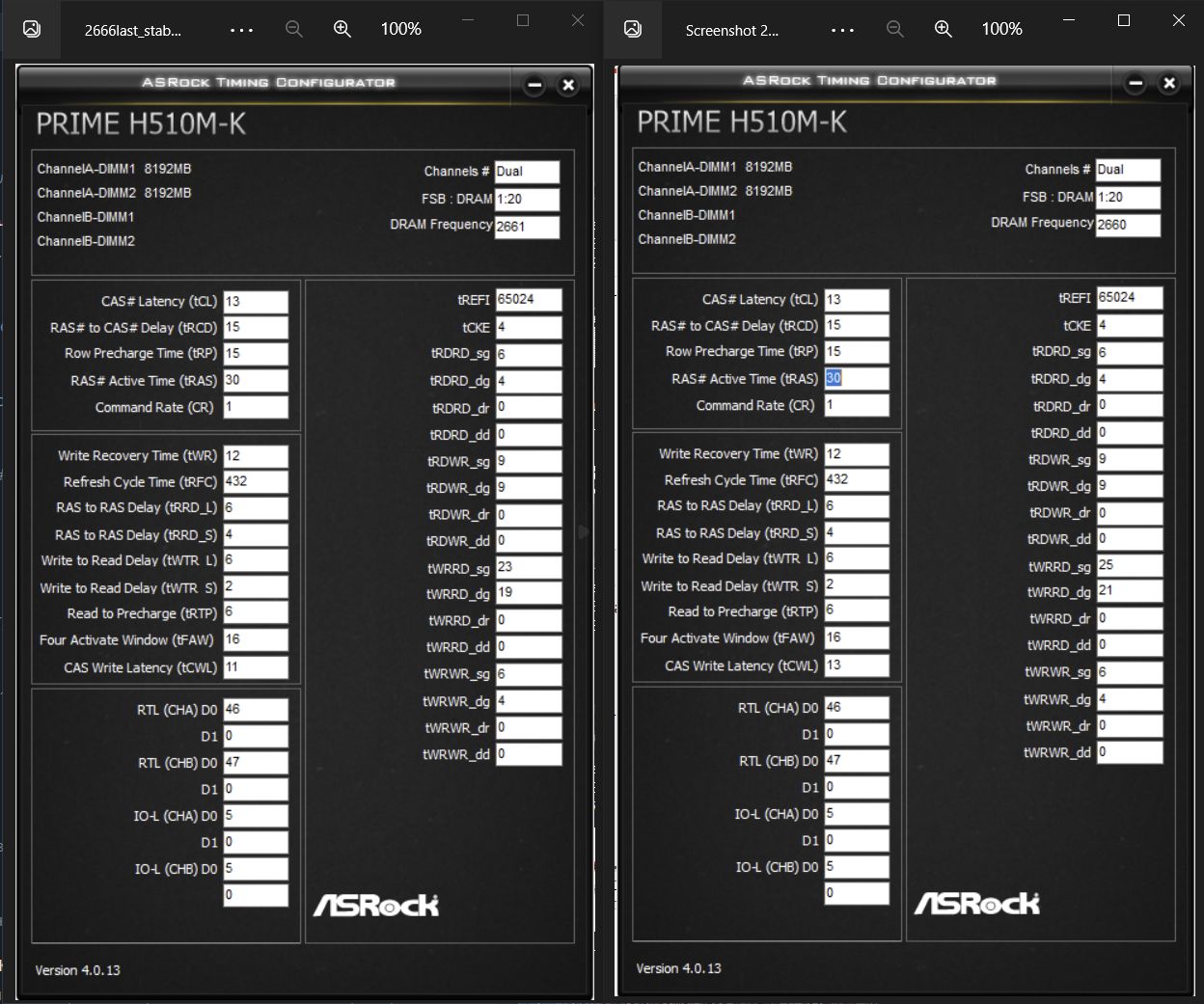Minimize the right photo viewer window

pos(1069,20)
